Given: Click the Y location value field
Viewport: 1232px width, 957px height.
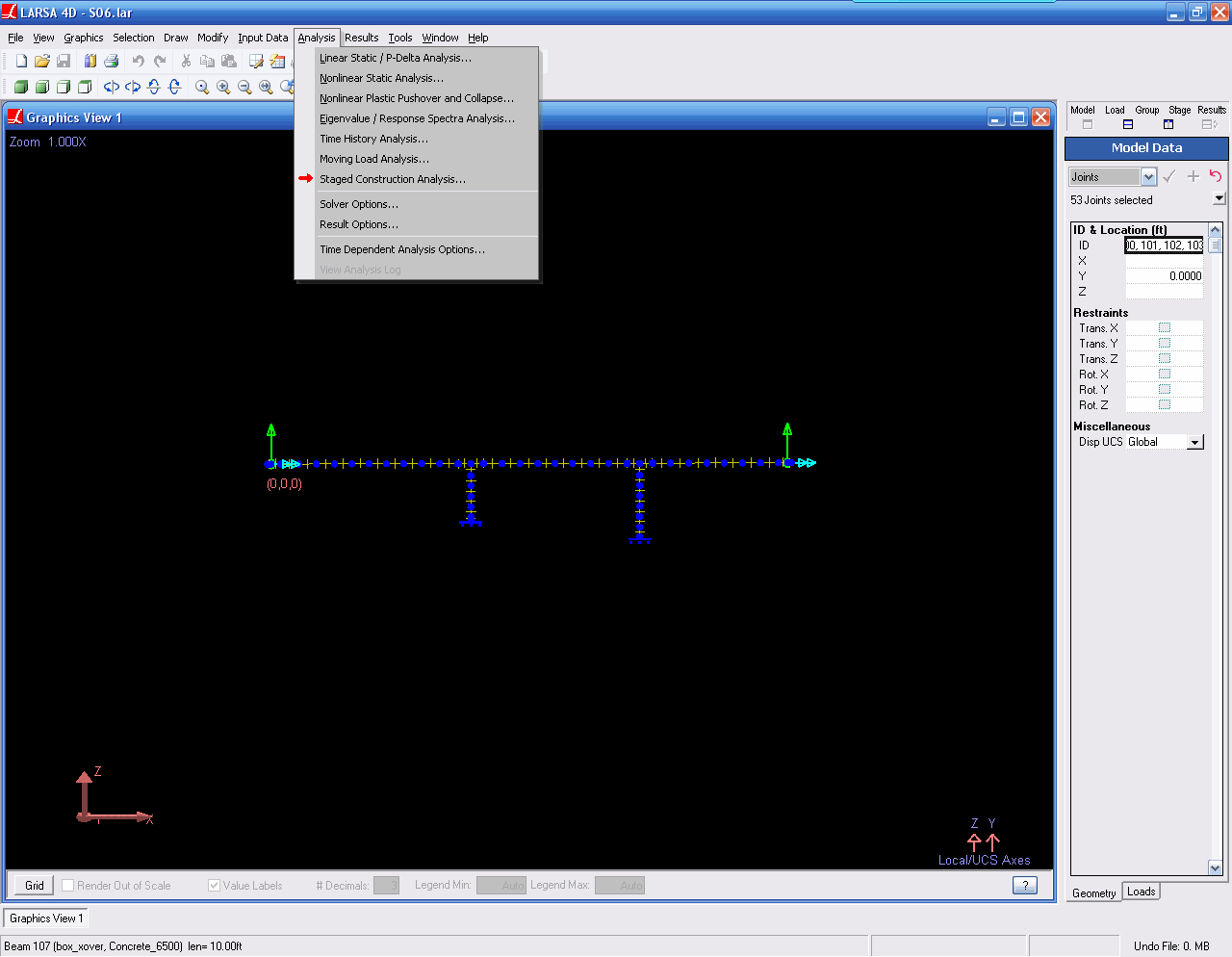Looking at the screenshot, I should pos(1165,276).
